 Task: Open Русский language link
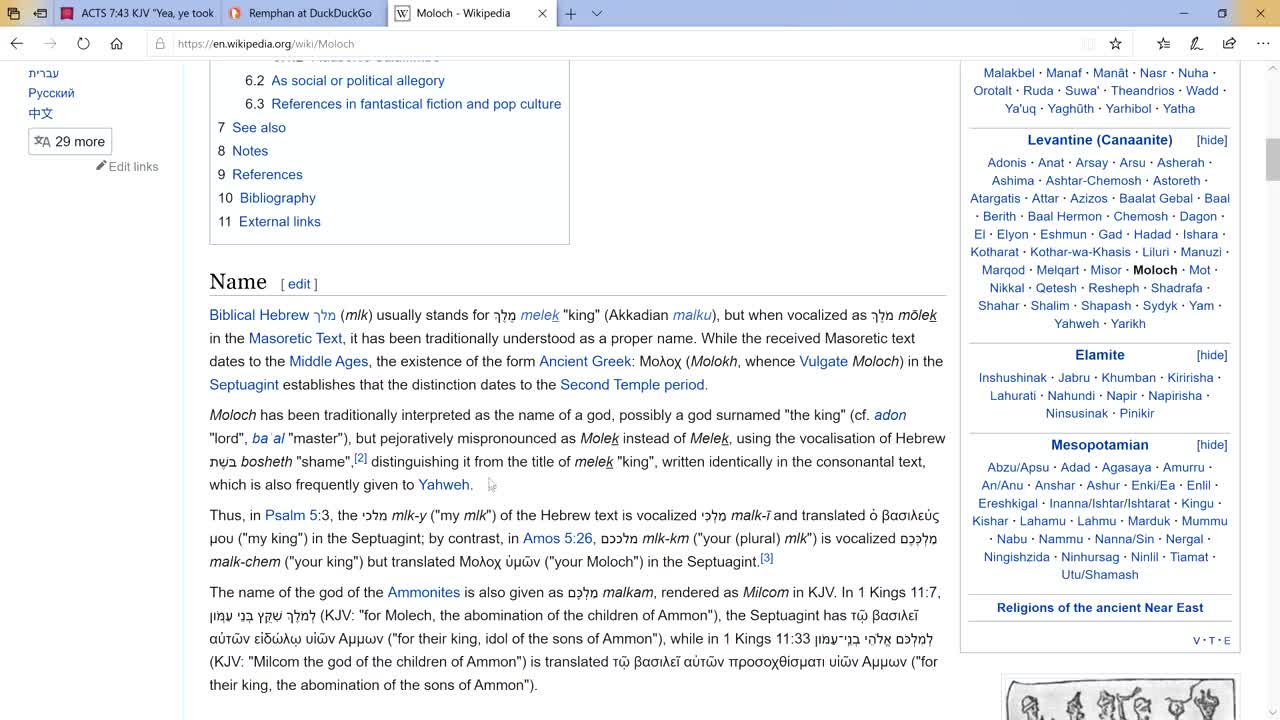point(51,93)
